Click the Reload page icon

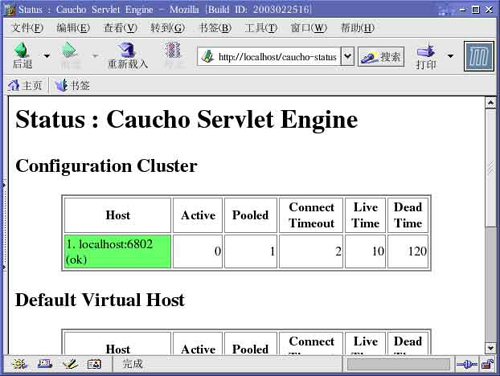127,50
